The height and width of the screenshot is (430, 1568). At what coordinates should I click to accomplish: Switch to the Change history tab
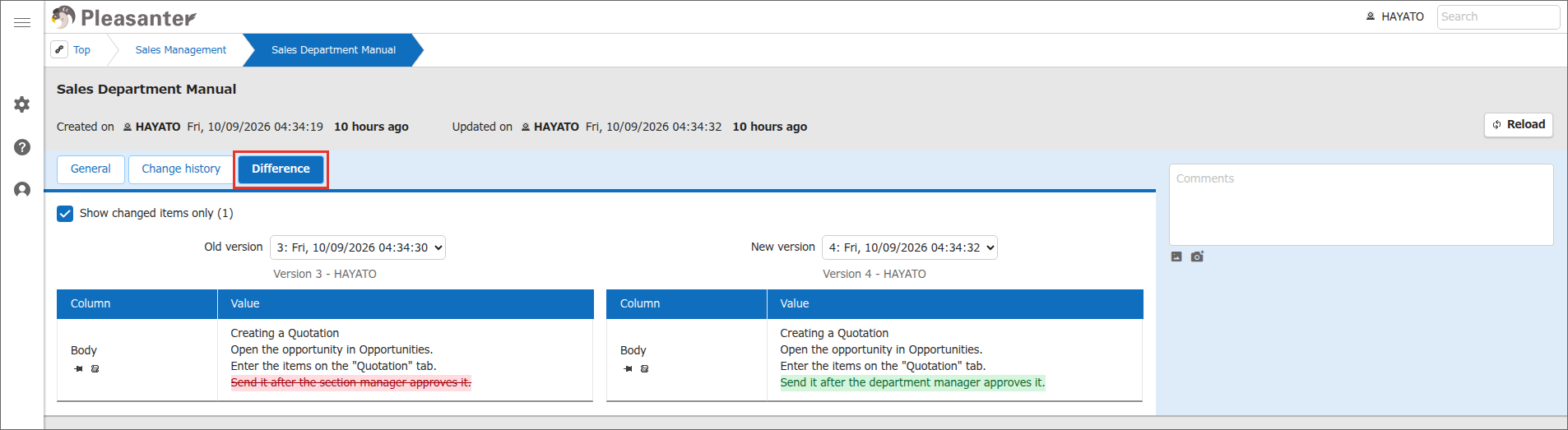[181, 169]
